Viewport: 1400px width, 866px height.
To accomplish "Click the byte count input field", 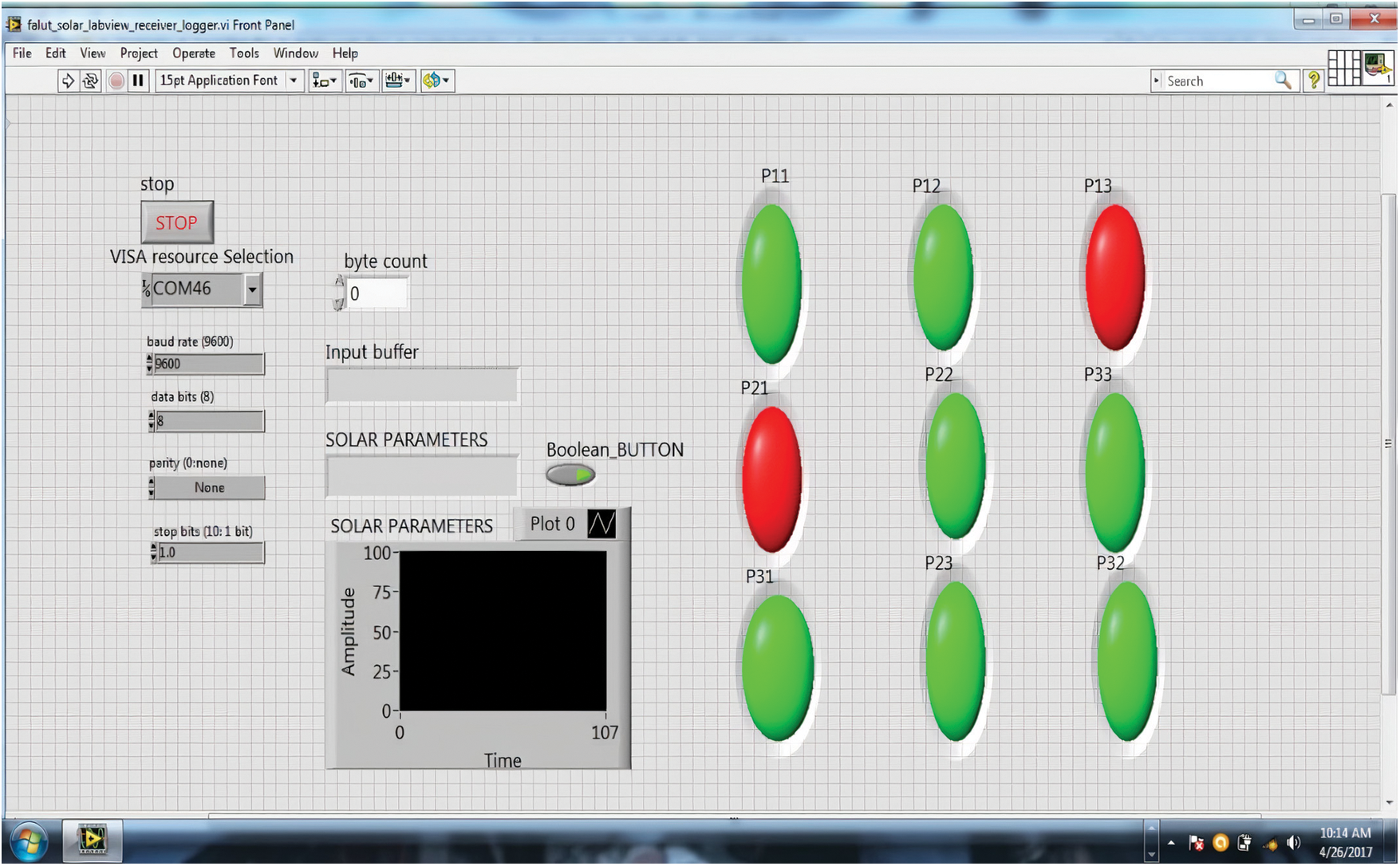I will (x=377, y=293).
